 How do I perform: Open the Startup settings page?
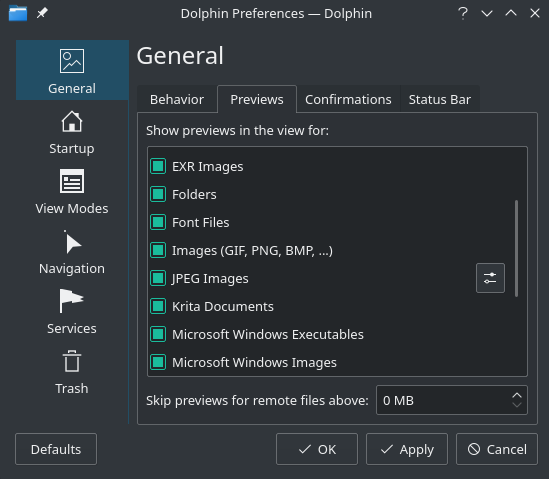pos(72,133)
